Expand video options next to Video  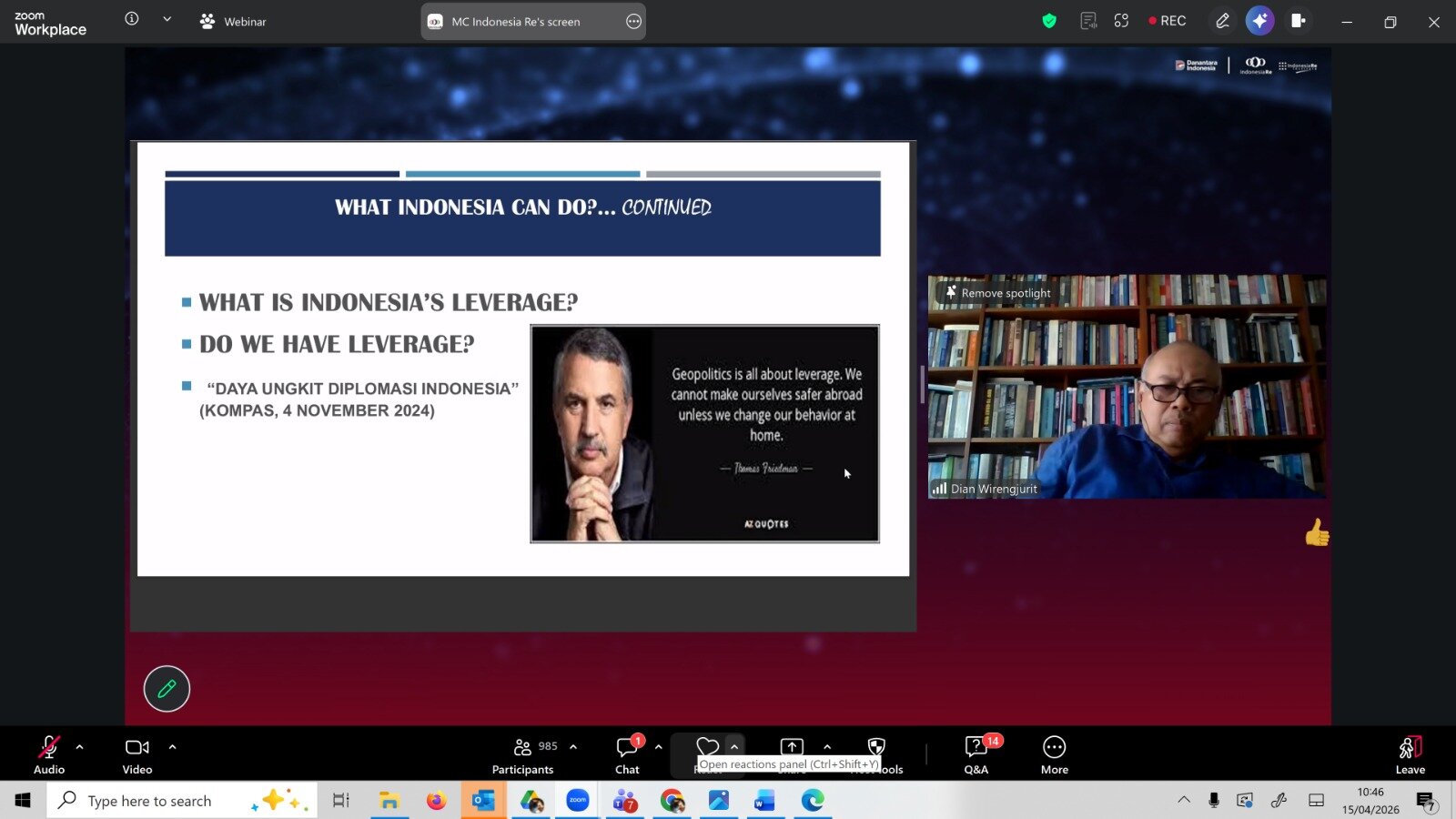[173, 747]
